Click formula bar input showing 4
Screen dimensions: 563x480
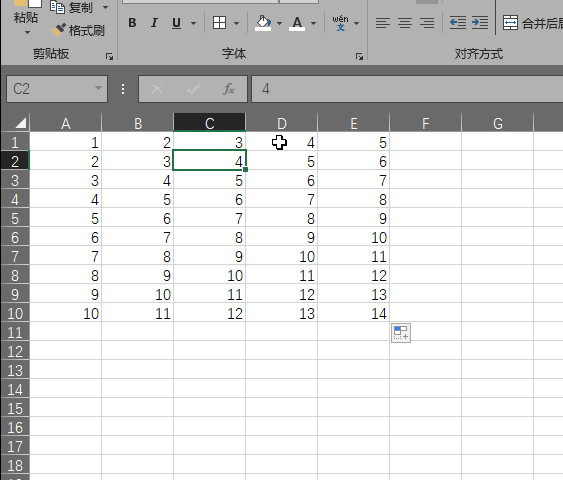[x=407, y=89]
